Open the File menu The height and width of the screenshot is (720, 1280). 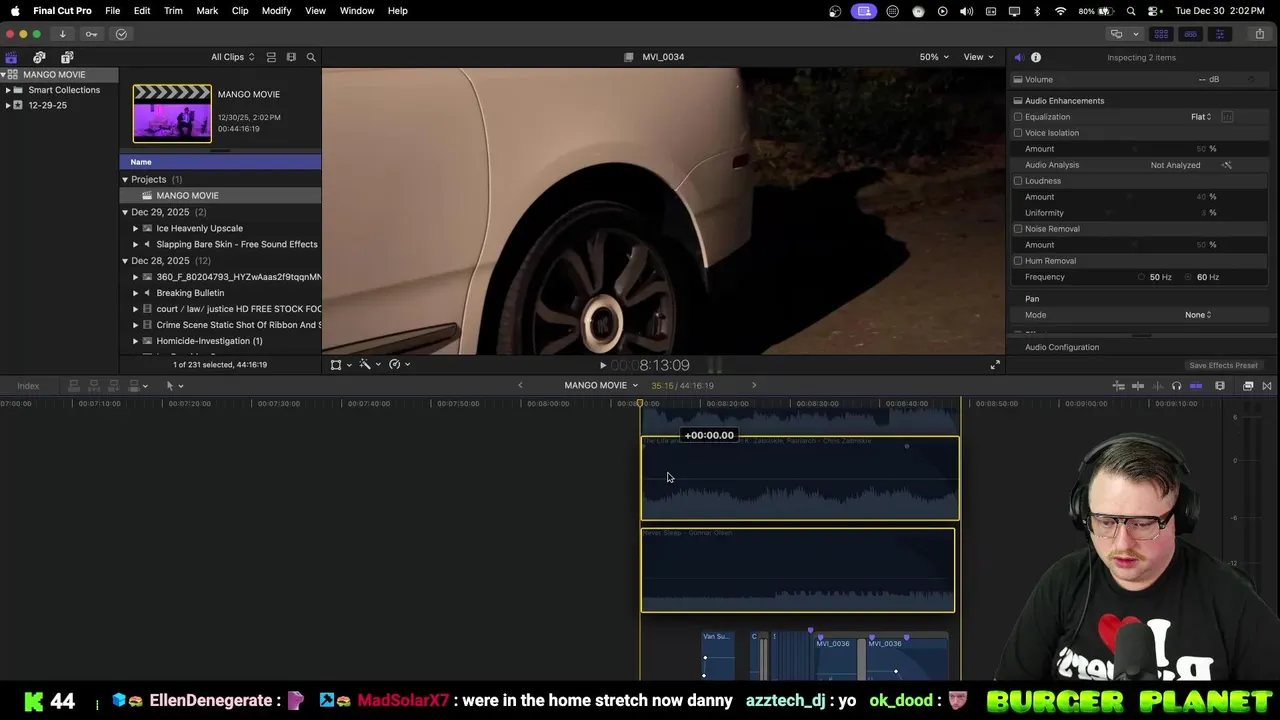click(113, 11)
